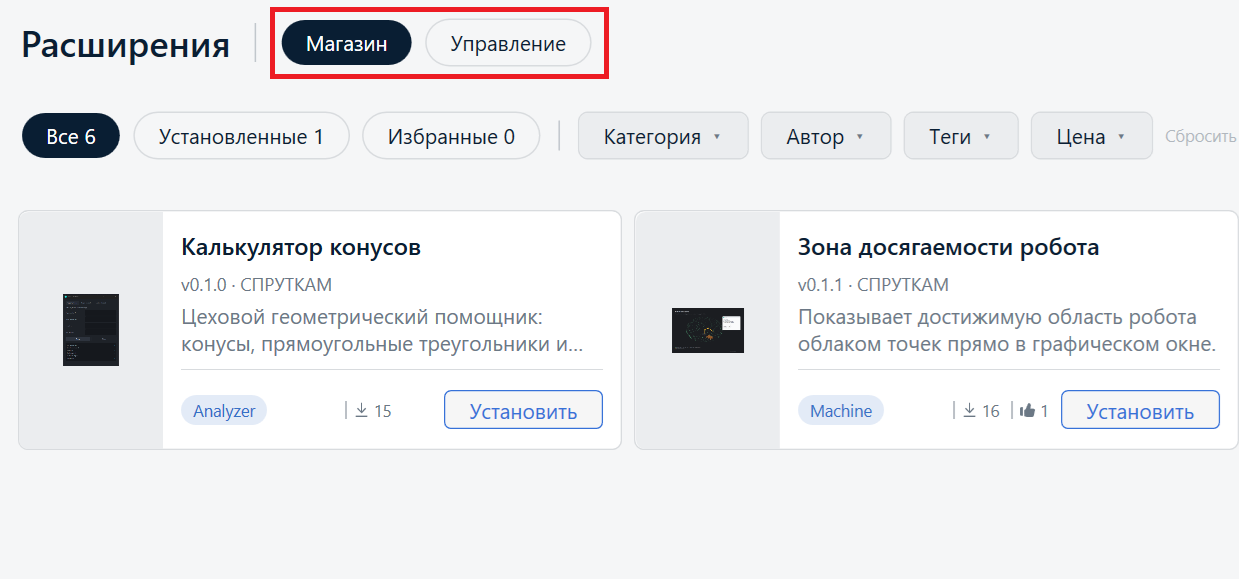1239x579 pixels.
Task: Select the Machine tag
Action: (x=841, y=410)
